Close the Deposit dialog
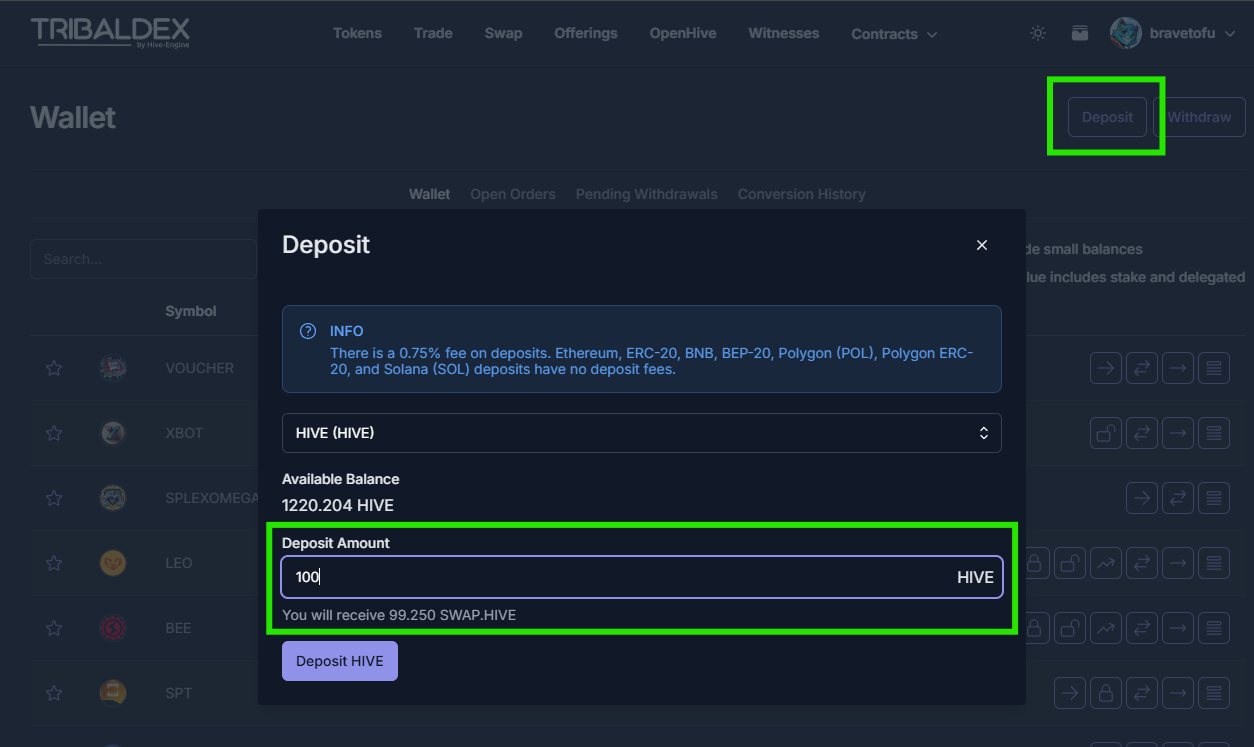The width and height of the screenshot is (1254, 747). coord(982,245)
